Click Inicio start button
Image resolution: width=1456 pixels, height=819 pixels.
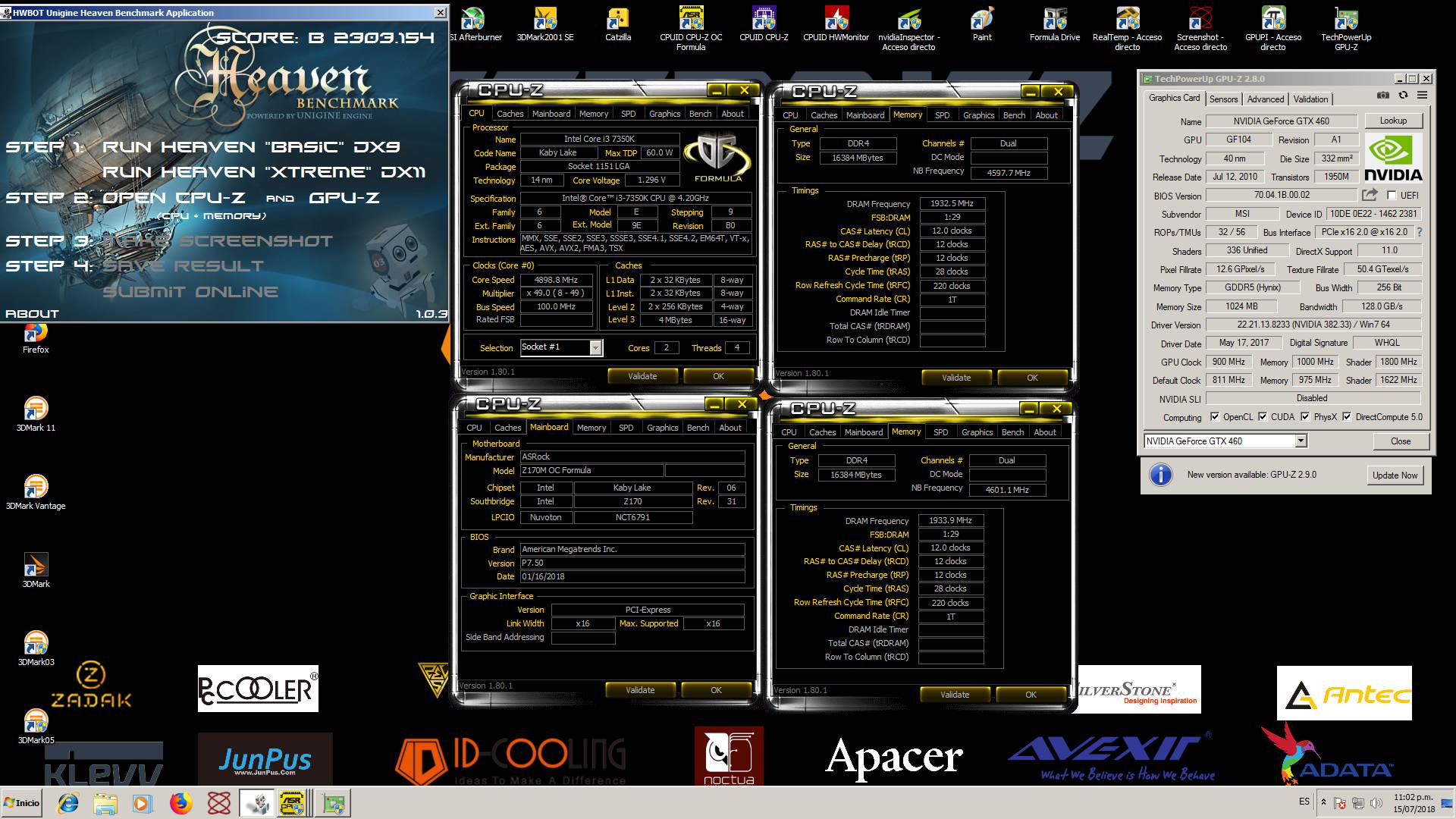pos(23,803)
